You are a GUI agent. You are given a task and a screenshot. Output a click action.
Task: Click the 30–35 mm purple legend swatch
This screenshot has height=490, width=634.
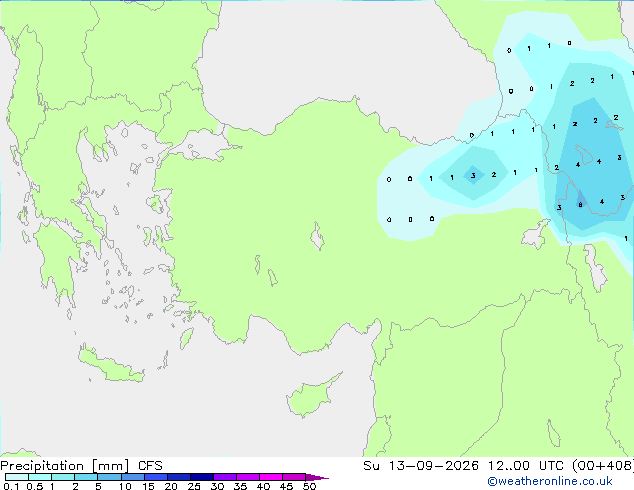tap(225, 477)
